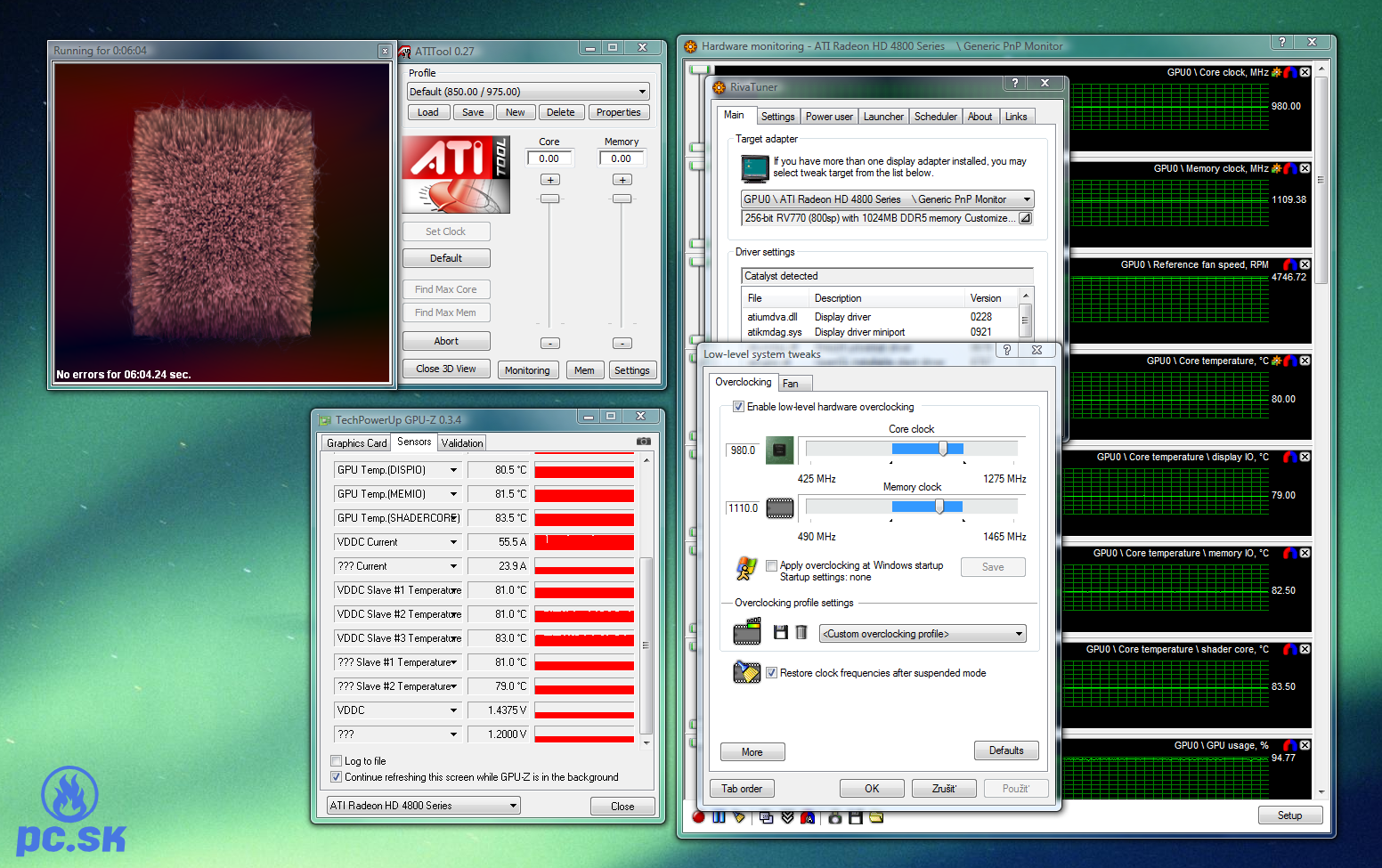The image size is (1382, 868).
Task: Click the magnet with letter A icon in monitoring toolbar
Action: coord(808,817)
